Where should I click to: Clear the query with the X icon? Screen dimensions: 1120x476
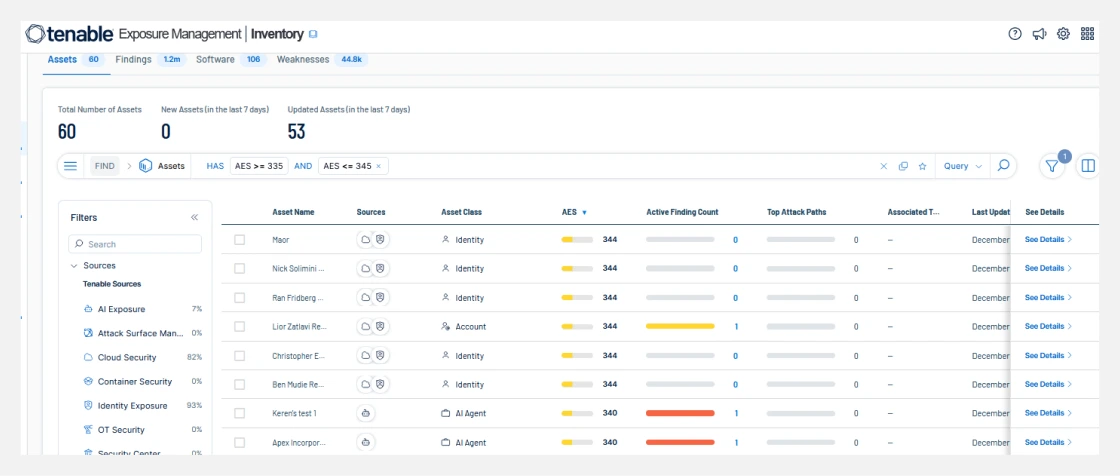(x=884, y=166)
